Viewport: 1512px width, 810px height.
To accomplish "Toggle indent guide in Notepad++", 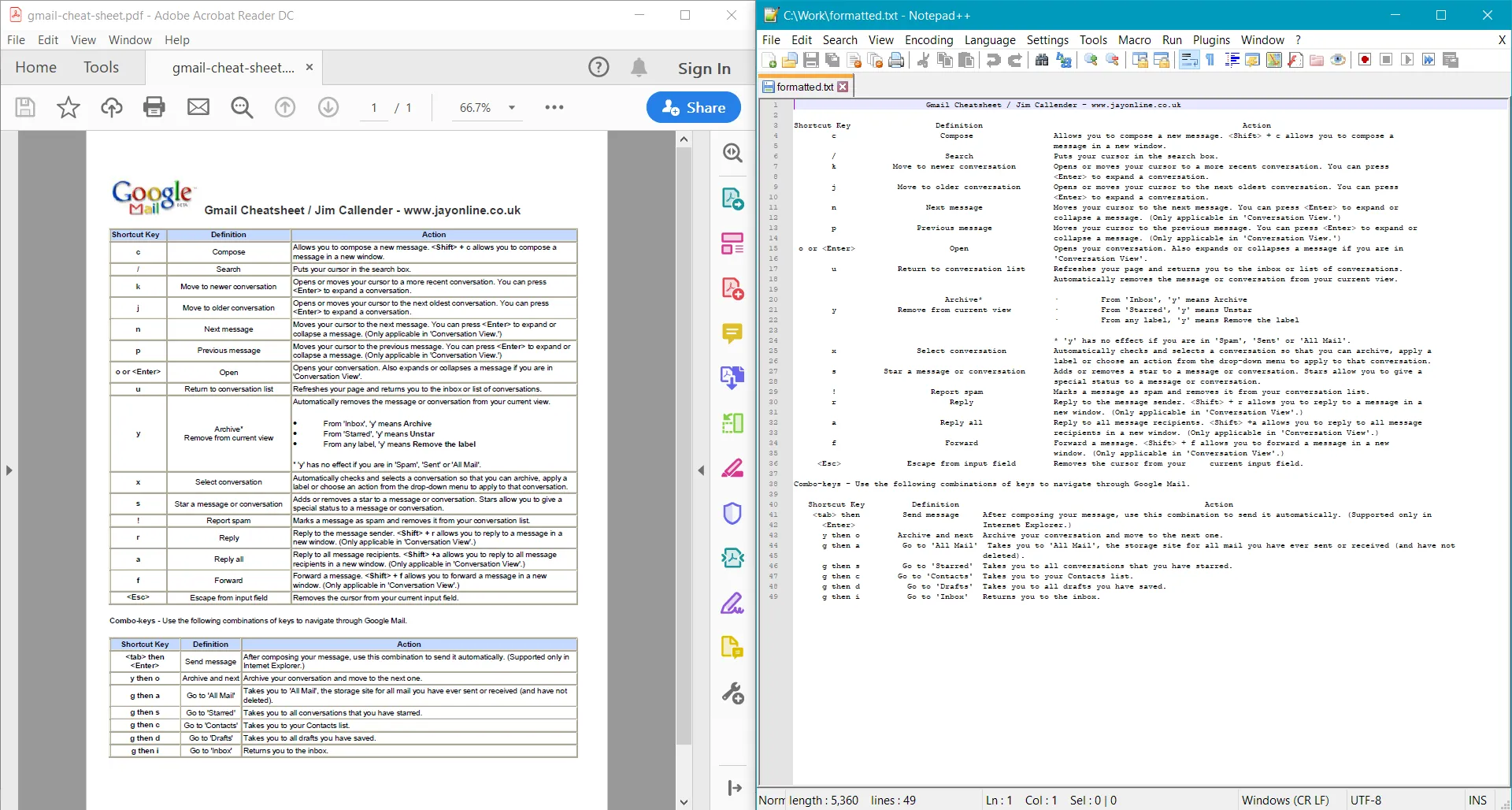I will coord(1232,61).
